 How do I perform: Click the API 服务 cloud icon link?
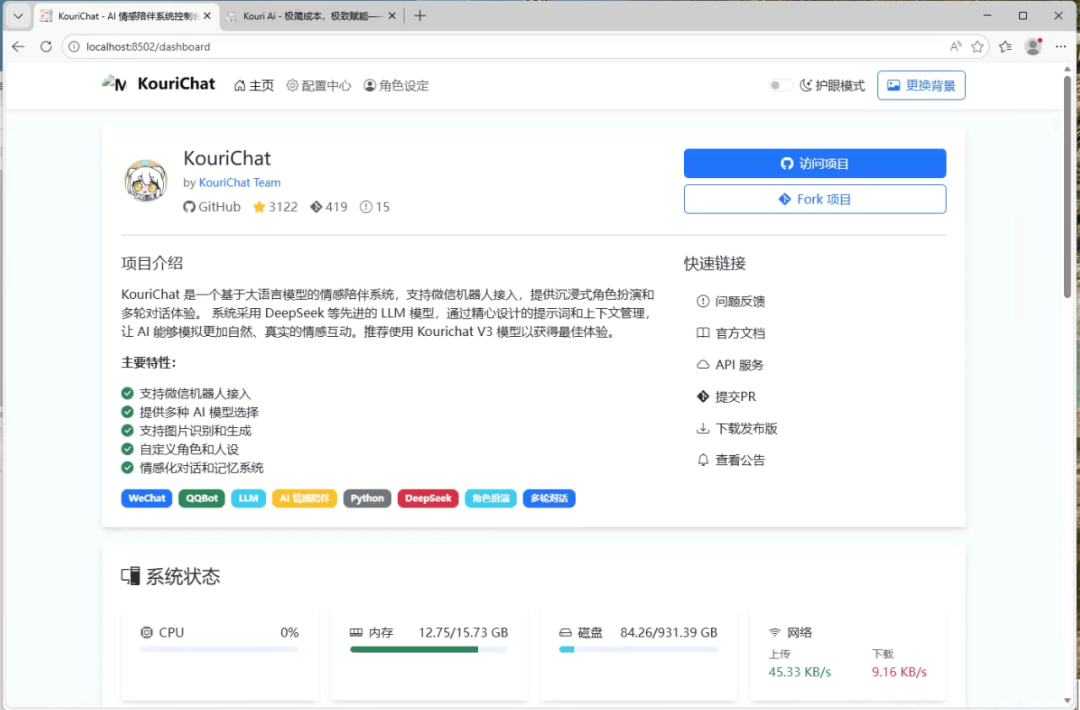[703, 365]
